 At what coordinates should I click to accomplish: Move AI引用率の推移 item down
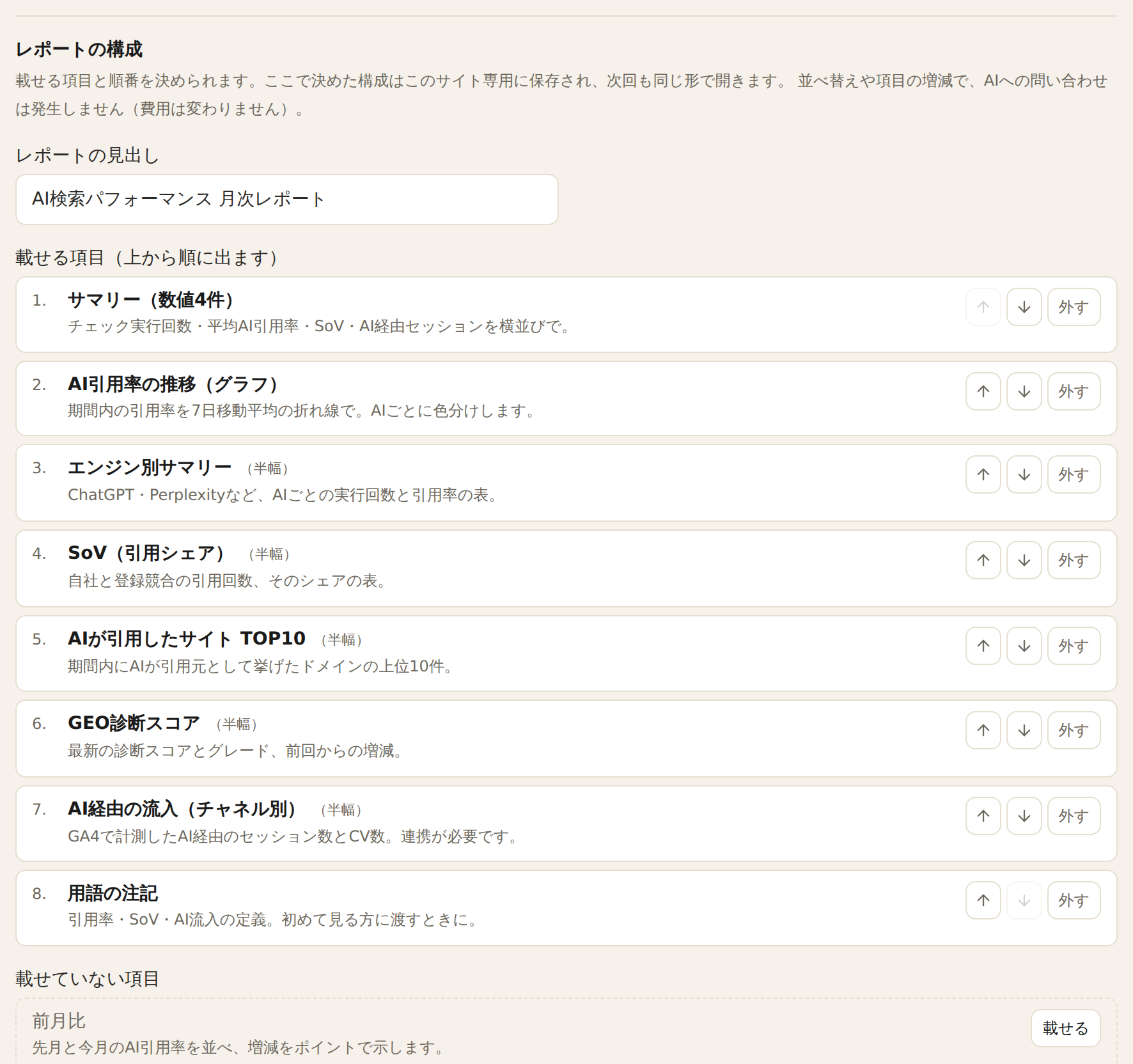[x=1024, y=391]
